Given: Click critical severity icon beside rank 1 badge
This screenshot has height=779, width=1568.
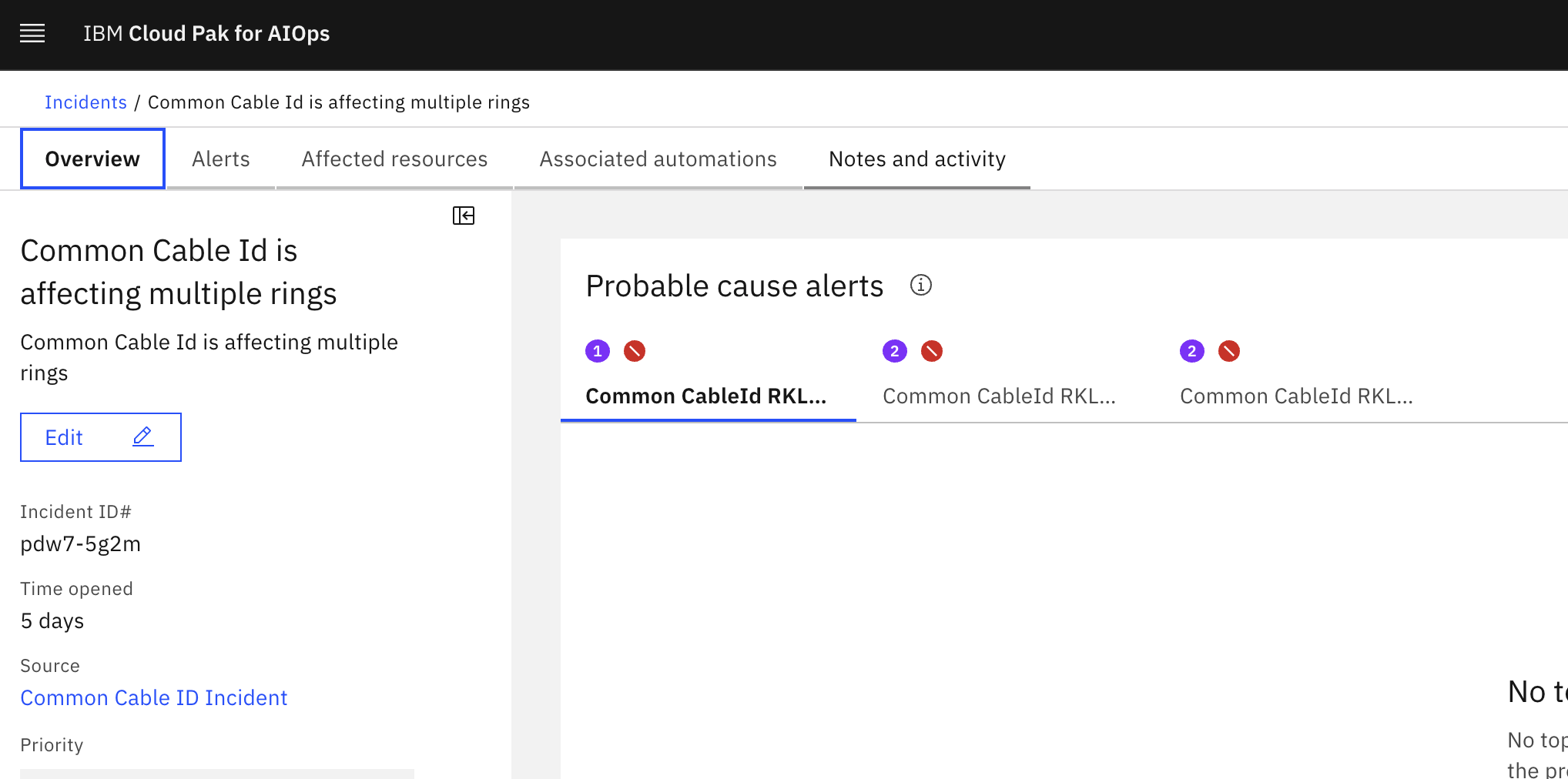Looking at the screenshot, I should (635, 351).
